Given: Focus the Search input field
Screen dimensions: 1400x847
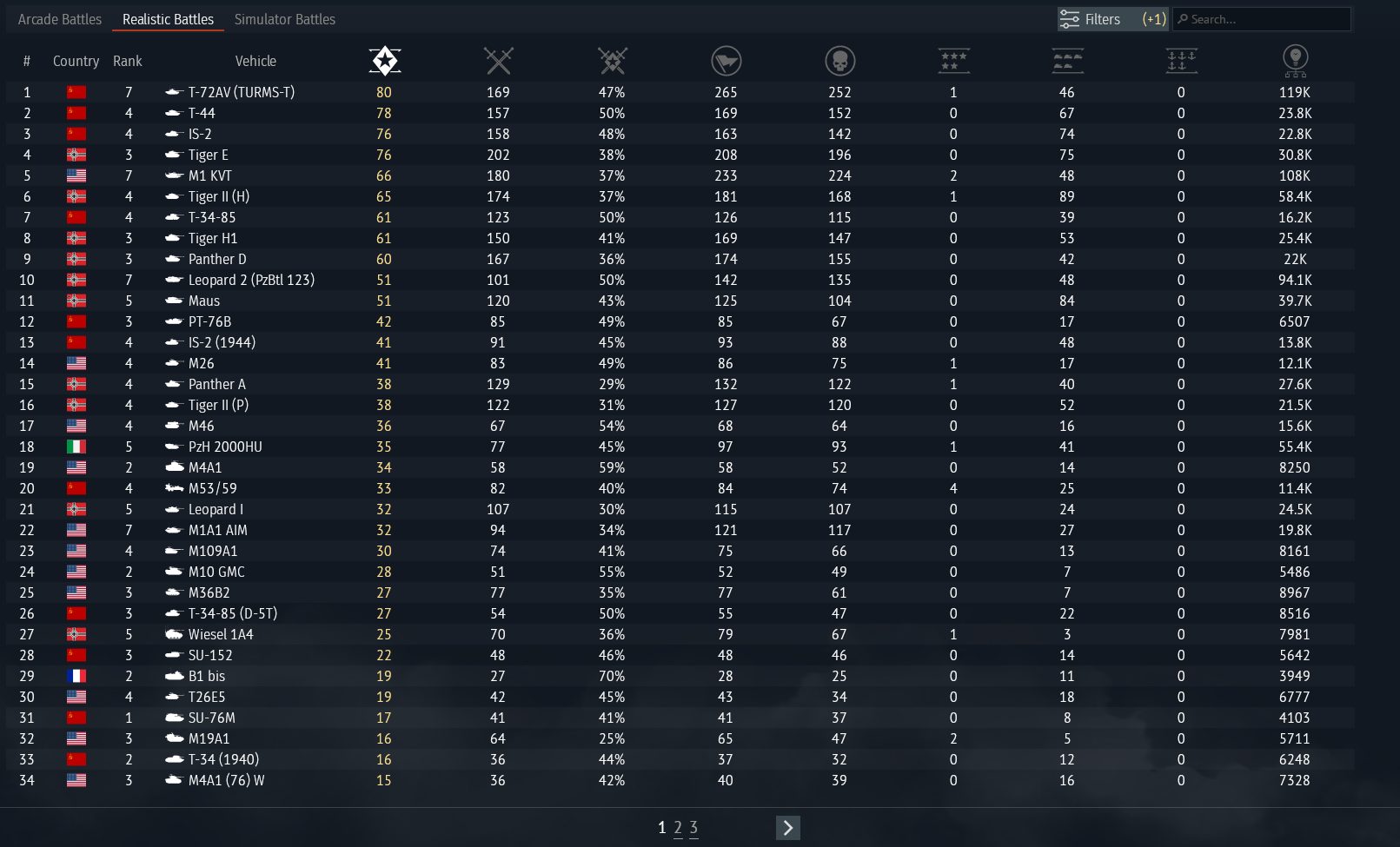Looking at the screenshot, I should point(1262,19).
